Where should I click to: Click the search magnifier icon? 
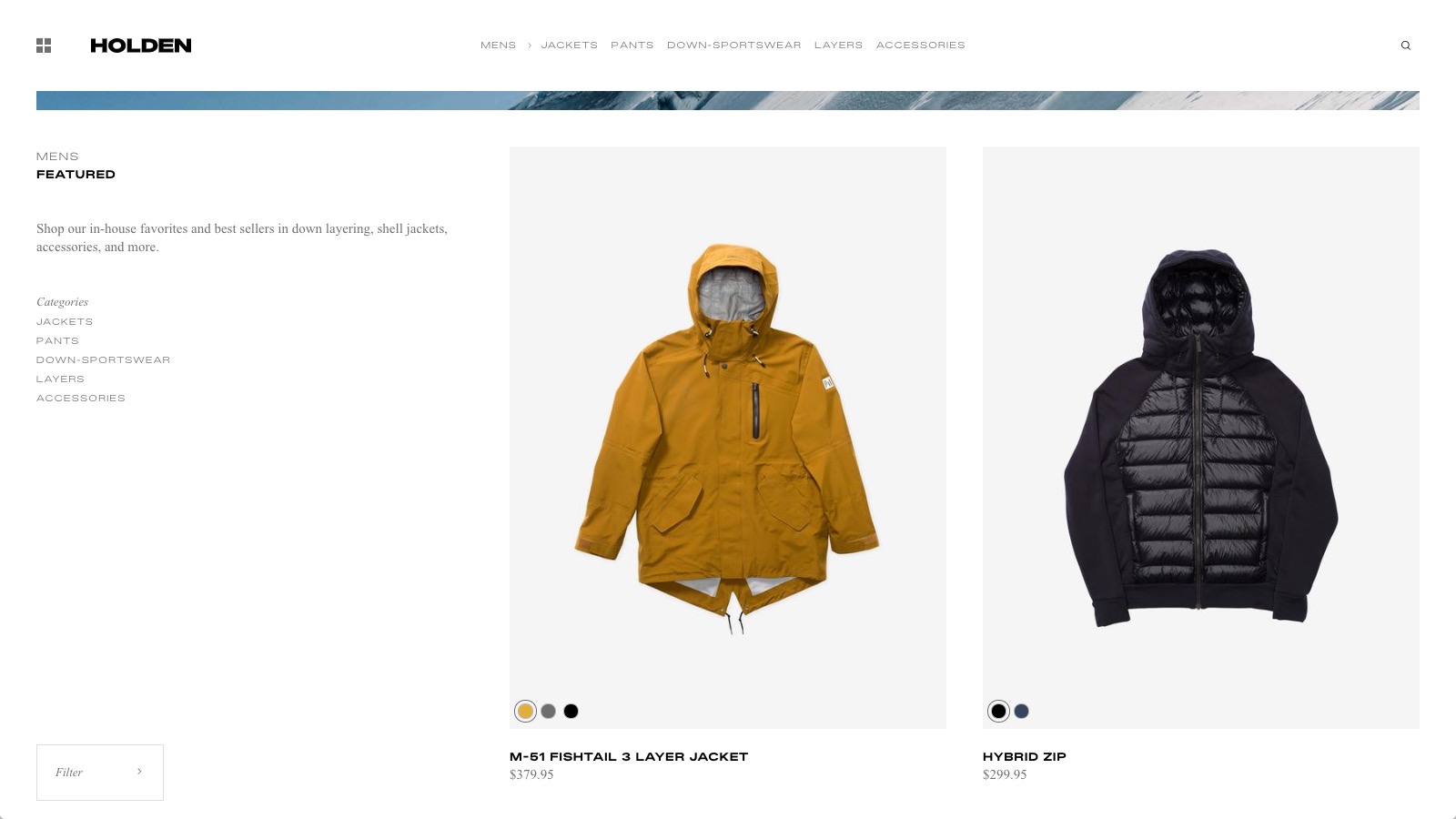tap(1406, 45)
